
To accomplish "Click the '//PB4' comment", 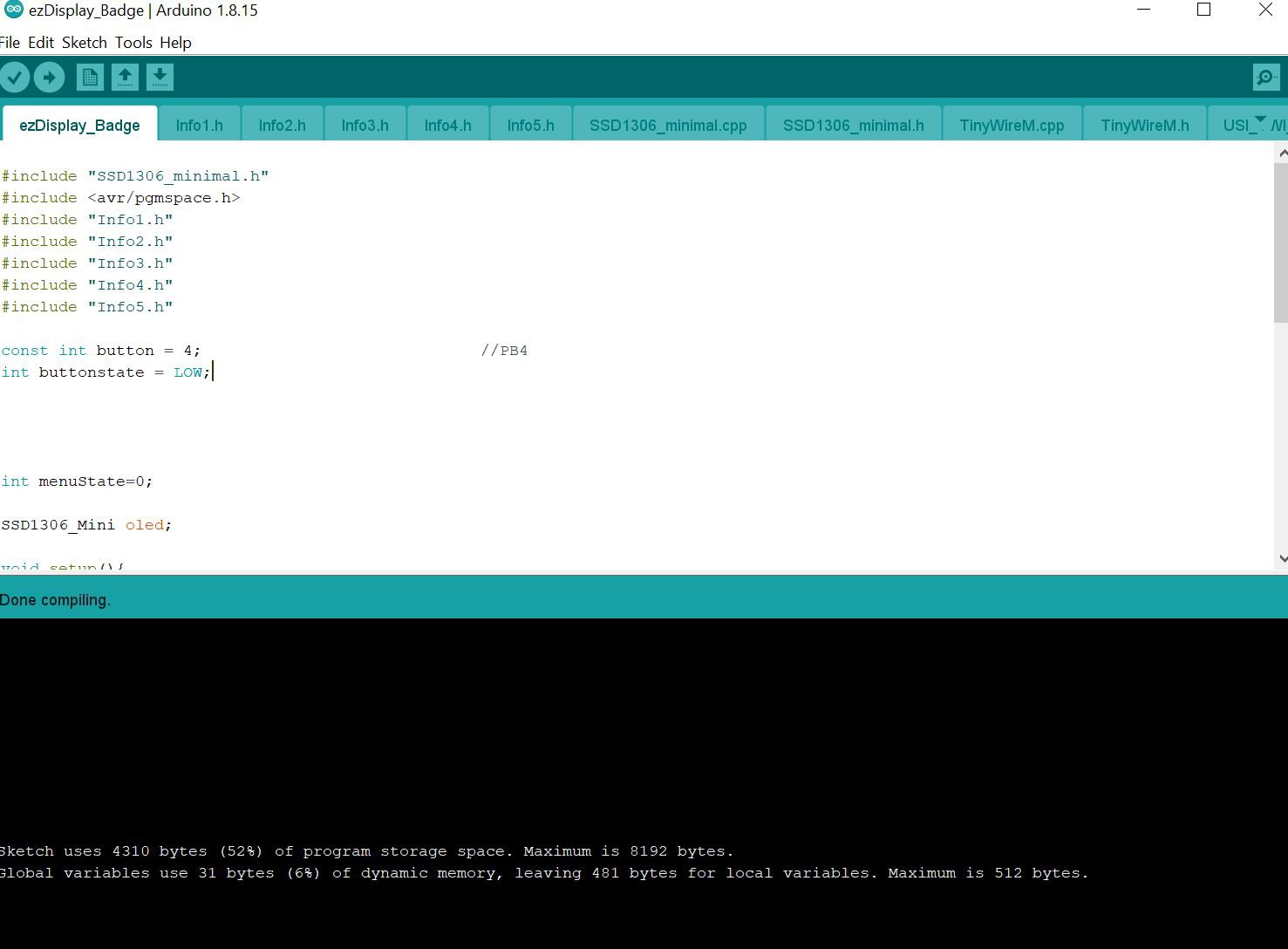I will click(x=504, y=351).
